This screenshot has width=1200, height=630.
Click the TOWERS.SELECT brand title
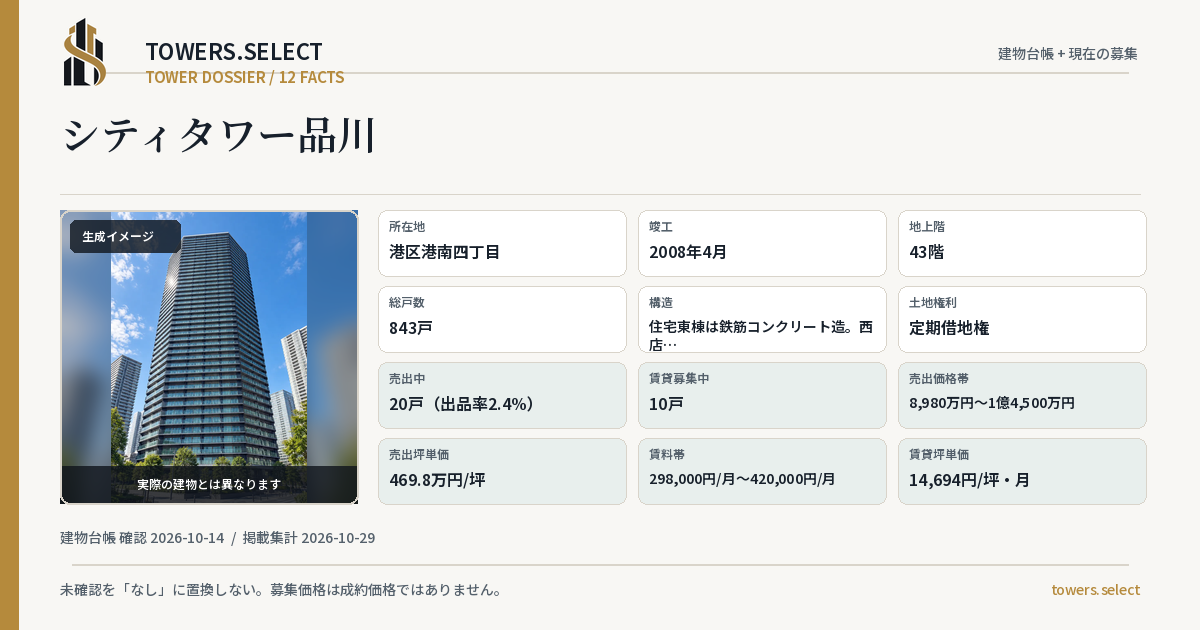click(x=234, y=52)
